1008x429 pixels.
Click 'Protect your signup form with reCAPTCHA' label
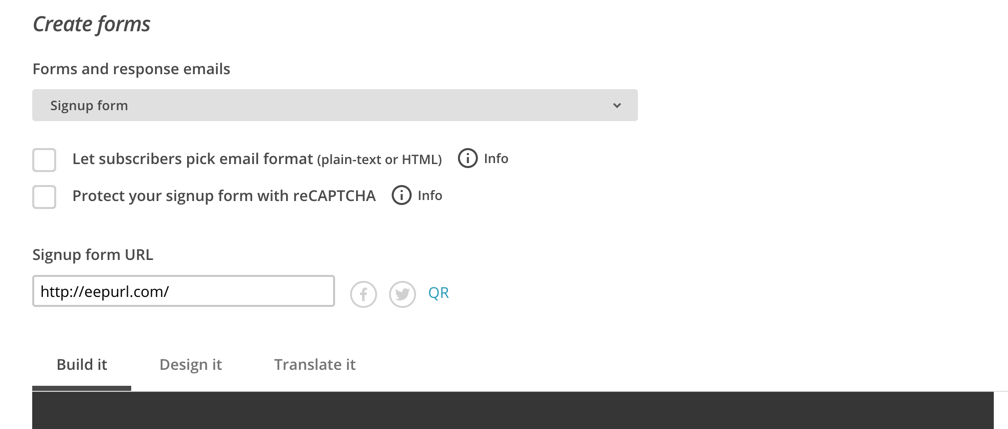[224, 196]
